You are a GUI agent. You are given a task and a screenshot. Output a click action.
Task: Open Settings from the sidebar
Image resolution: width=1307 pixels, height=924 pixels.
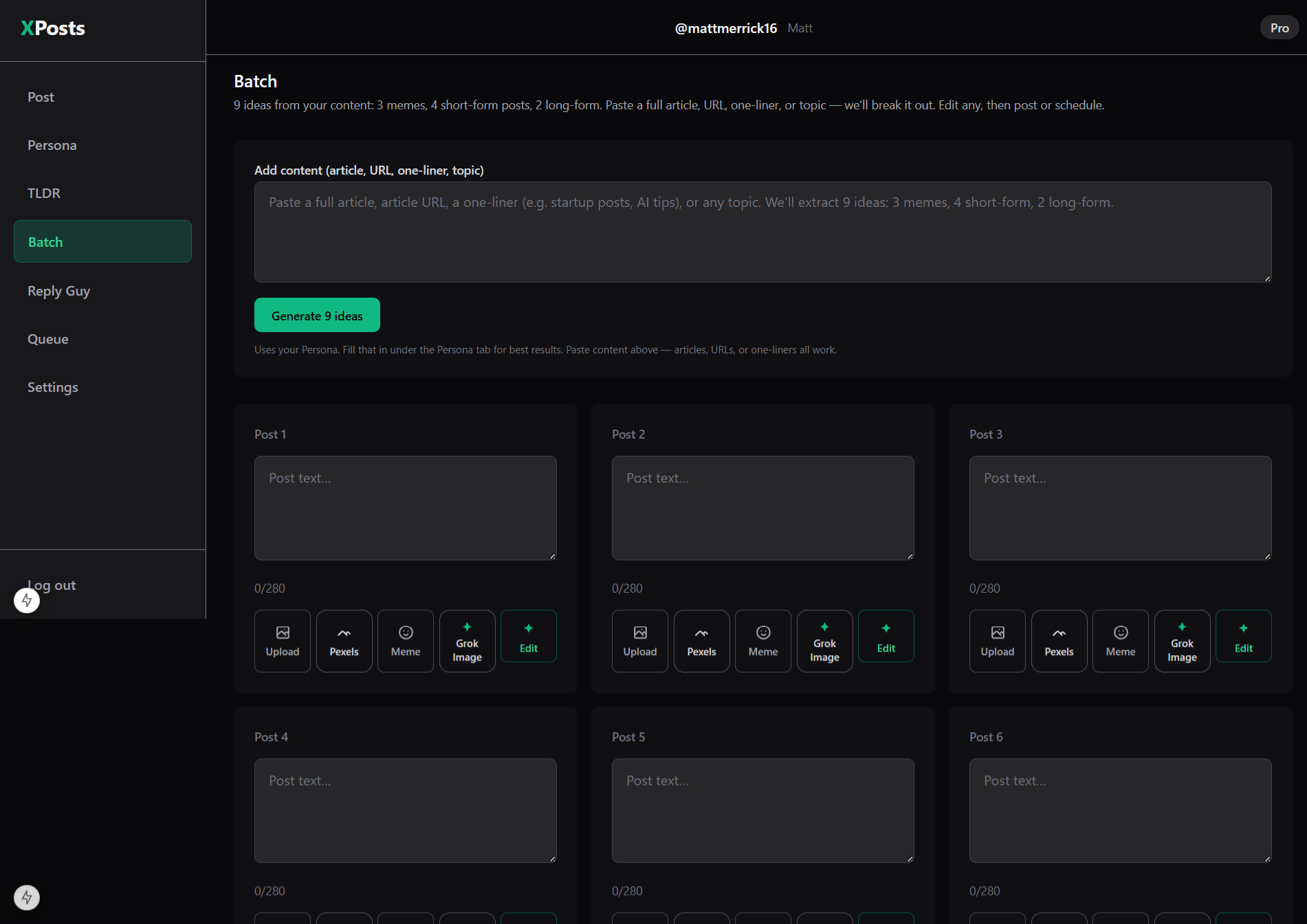click(x=53, y=387)
